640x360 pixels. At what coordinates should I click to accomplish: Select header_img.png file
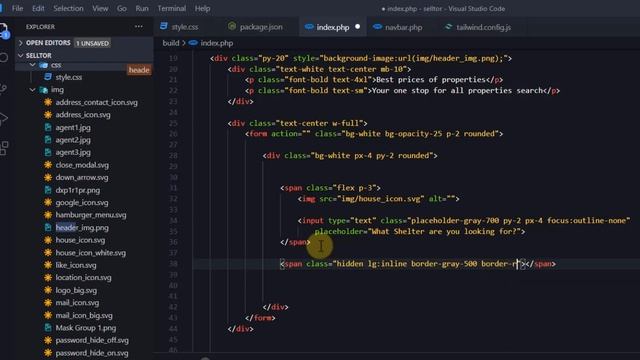click(x=82, y=227)
